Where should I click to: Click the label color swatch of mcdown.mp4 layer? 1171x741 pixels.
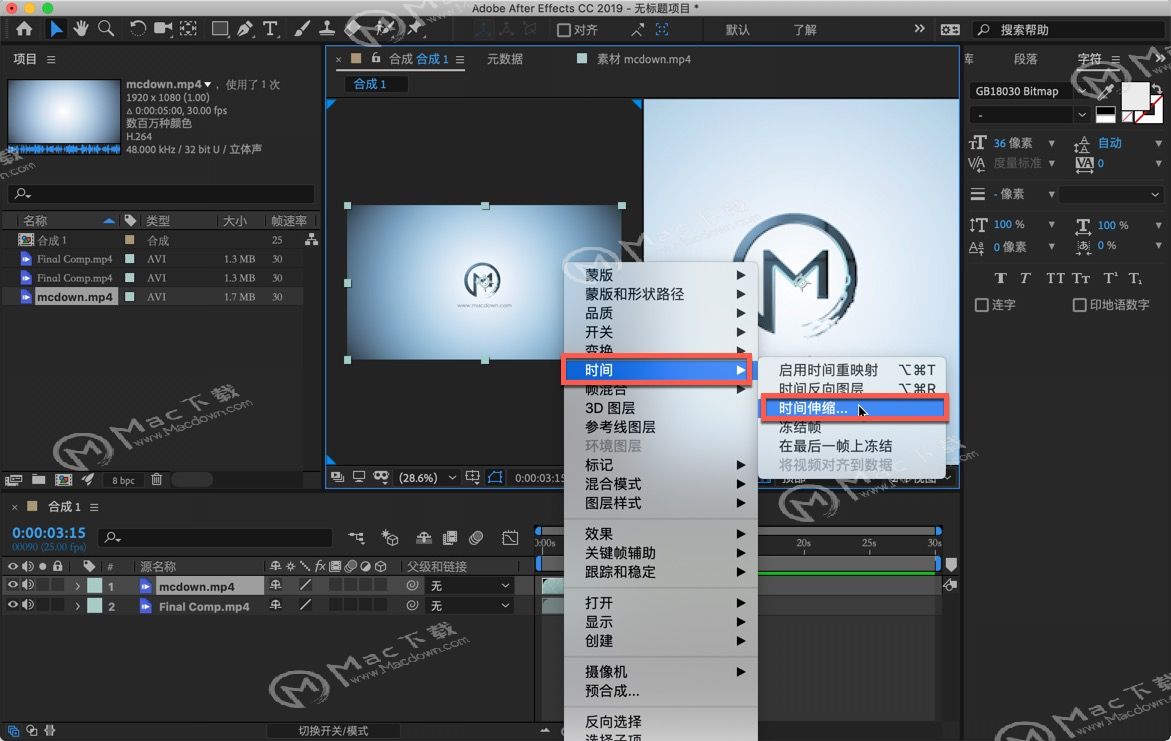pyautogui.click(x=95, y=586)
